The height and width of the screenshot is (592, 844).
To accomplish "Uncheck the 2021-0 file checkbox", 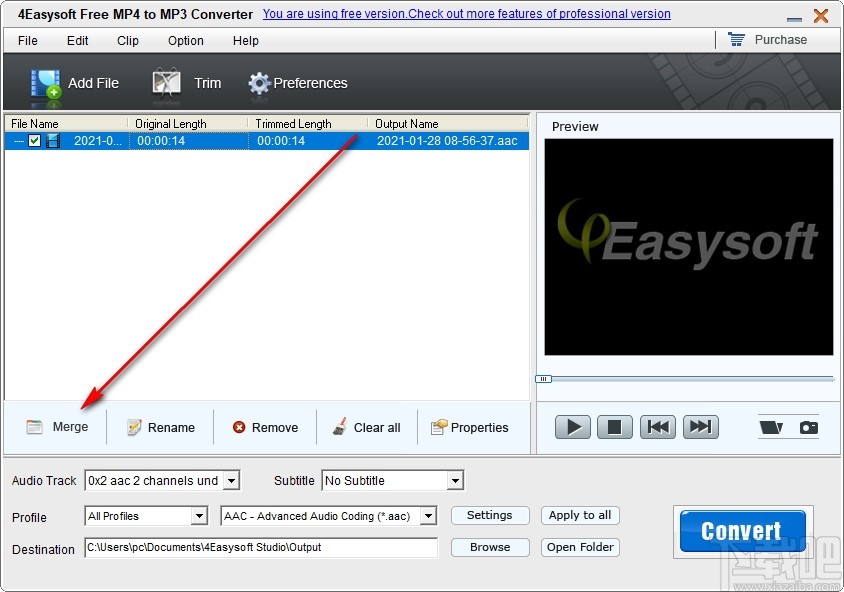I will coord(35,140).
